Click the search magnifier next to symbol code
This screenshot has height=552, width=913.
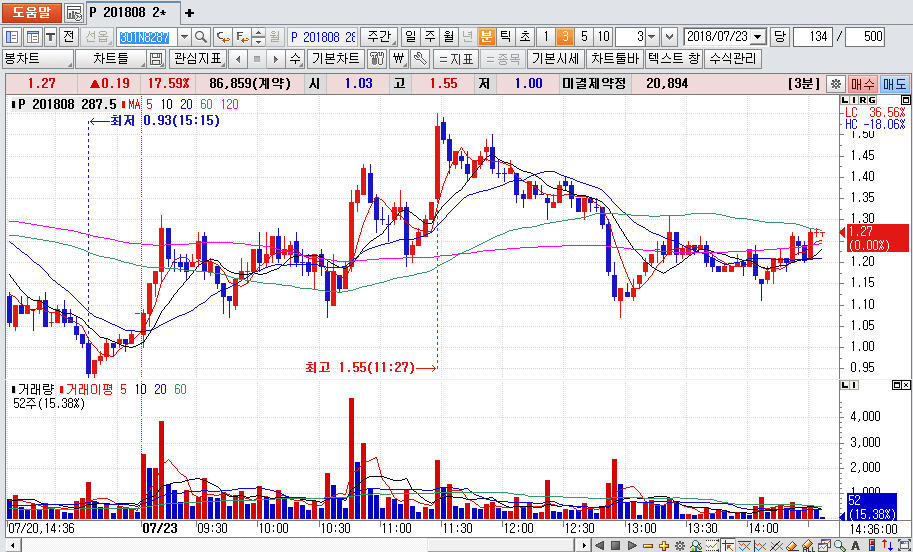point(201,36)
